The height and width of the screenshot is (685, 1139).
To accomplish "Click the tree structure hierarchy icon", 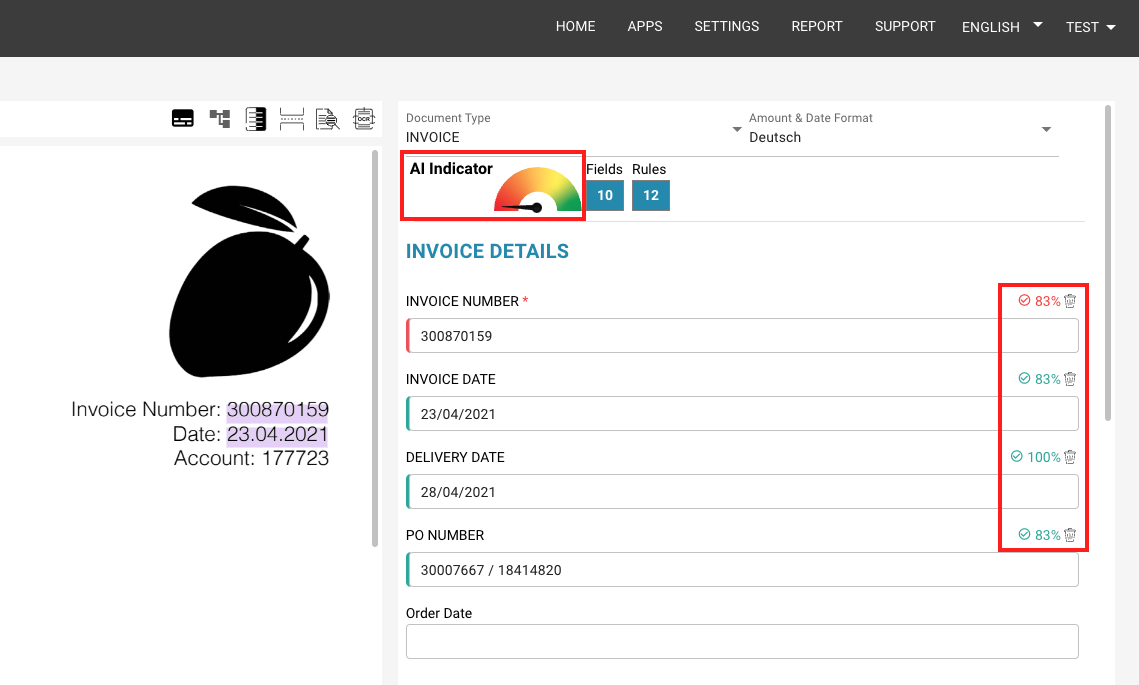I will coord(220,118).
